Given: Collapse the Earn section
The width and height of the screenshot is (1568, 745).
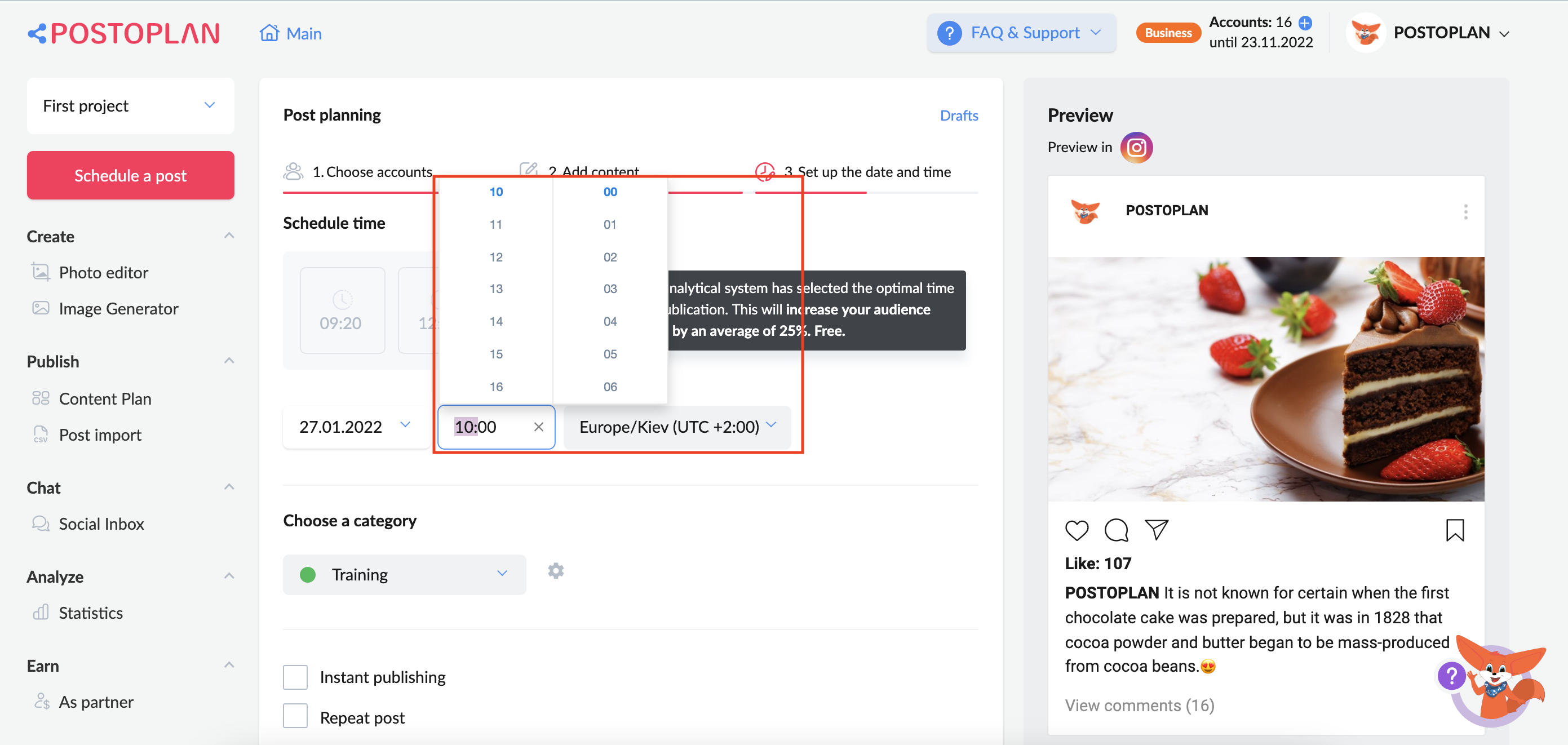Looking at the screenshot, I should click(x=229, y=664).
